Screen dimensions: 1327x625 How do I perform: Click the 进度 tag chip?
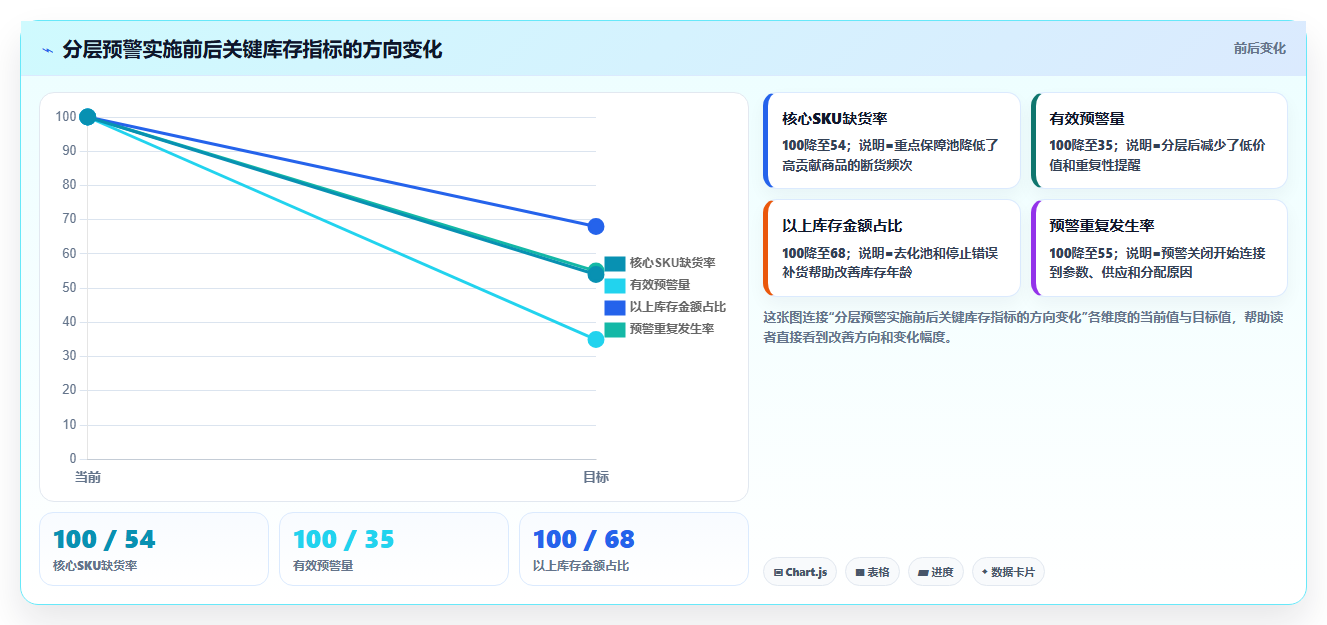point(936,572)
